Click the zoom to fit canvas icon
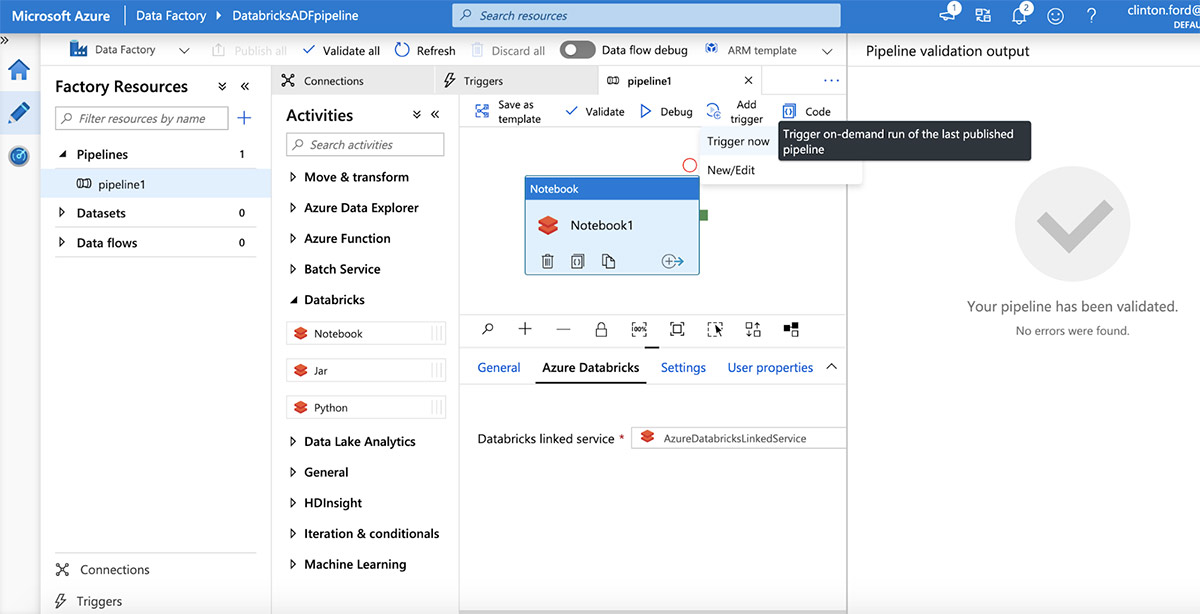This screenshot has width=1200, height=614. (677, 329)
